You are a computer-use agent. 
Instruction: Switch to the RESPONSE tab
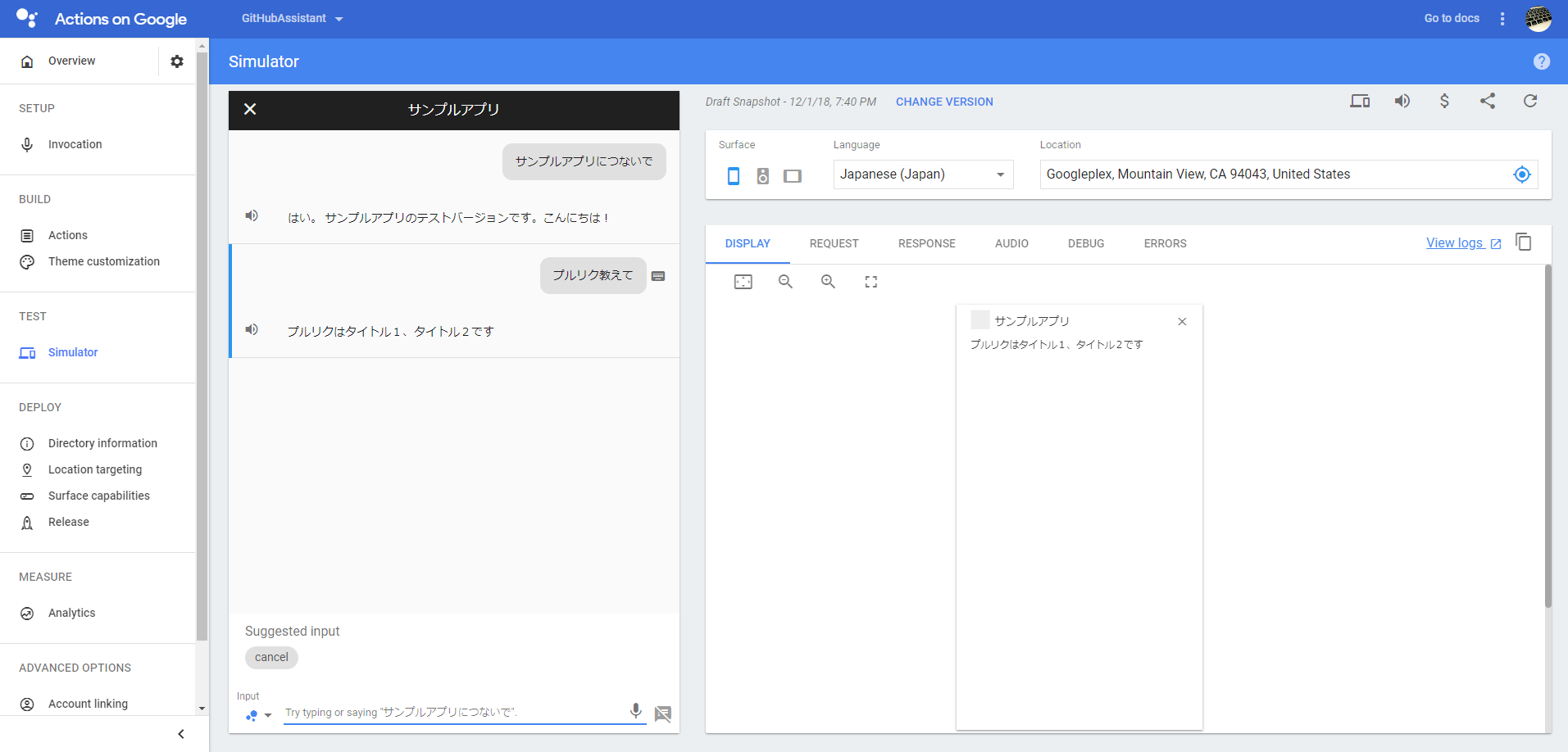click(x=927, y=243)
